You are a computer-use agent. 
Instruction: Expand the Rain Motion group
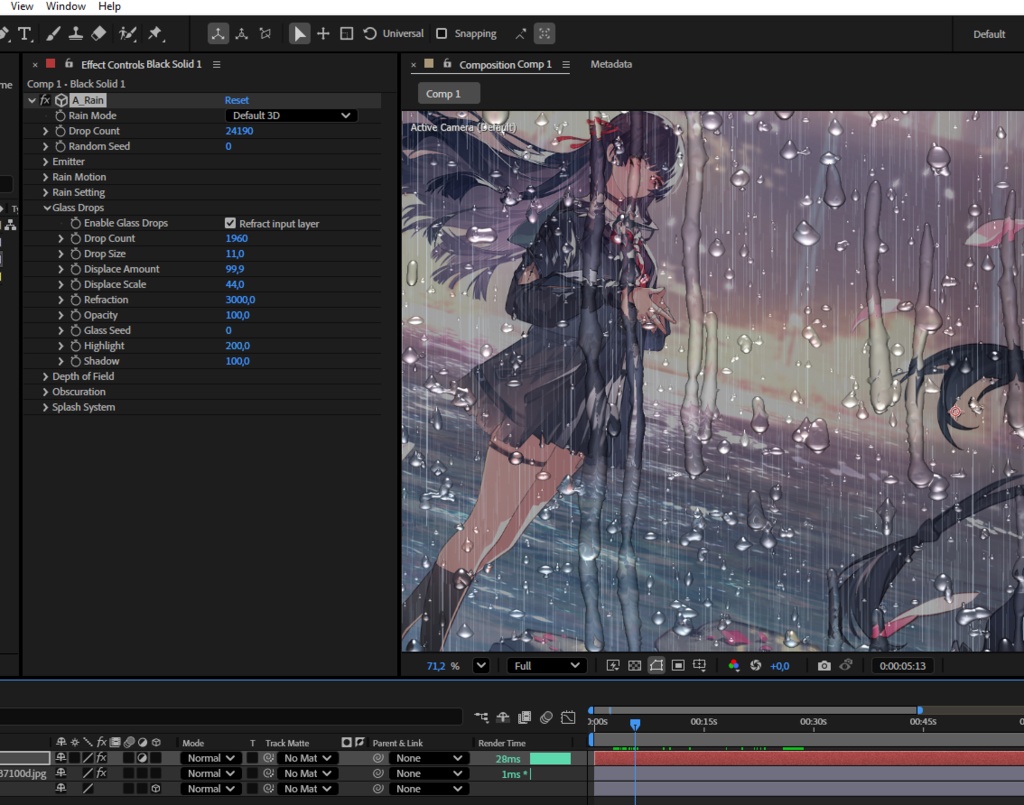pyautogui.click(x=45, y=177)
